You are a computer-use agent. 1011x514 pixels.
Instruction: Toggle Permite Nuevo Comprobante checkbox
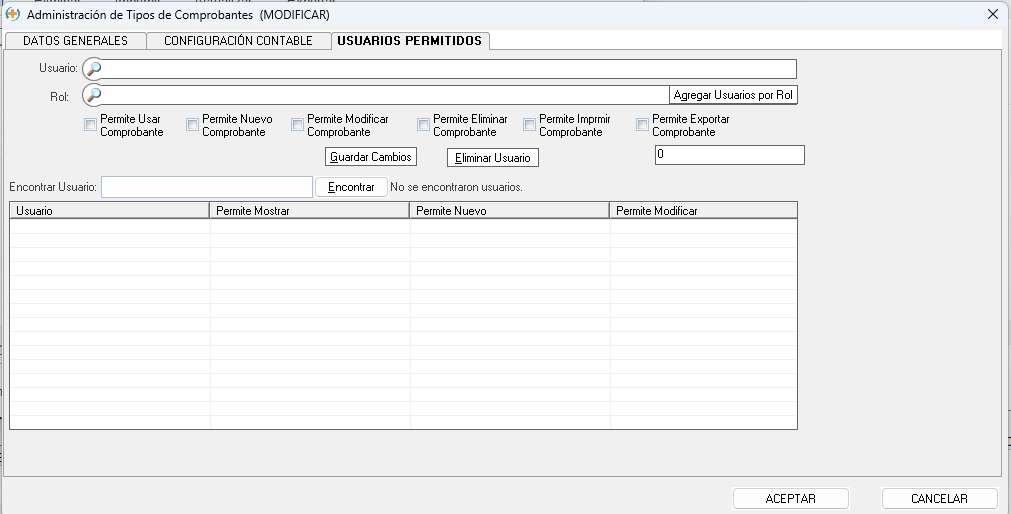192,125
